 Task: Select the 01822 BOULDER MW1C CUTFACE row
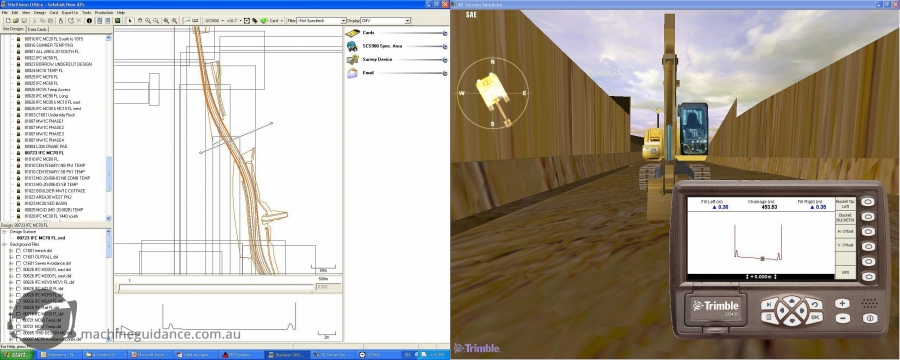(55, 191)
